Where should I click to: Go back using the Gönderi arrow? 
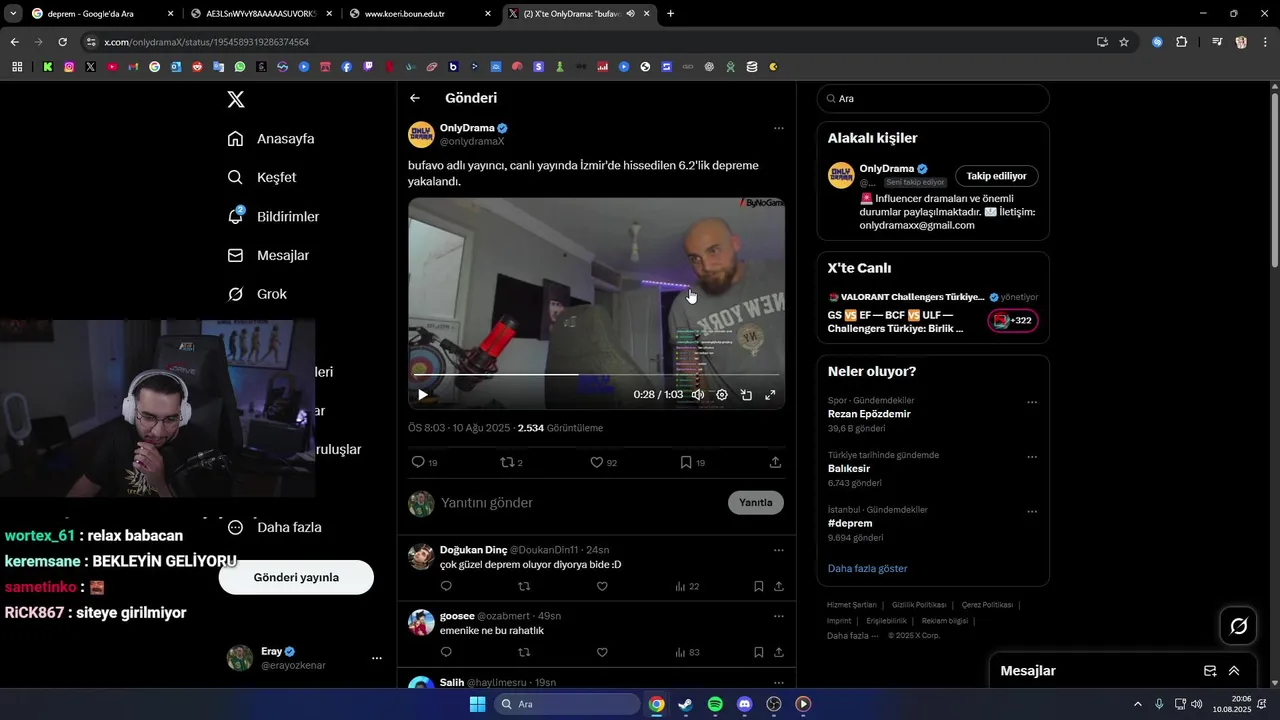point(415,98)
